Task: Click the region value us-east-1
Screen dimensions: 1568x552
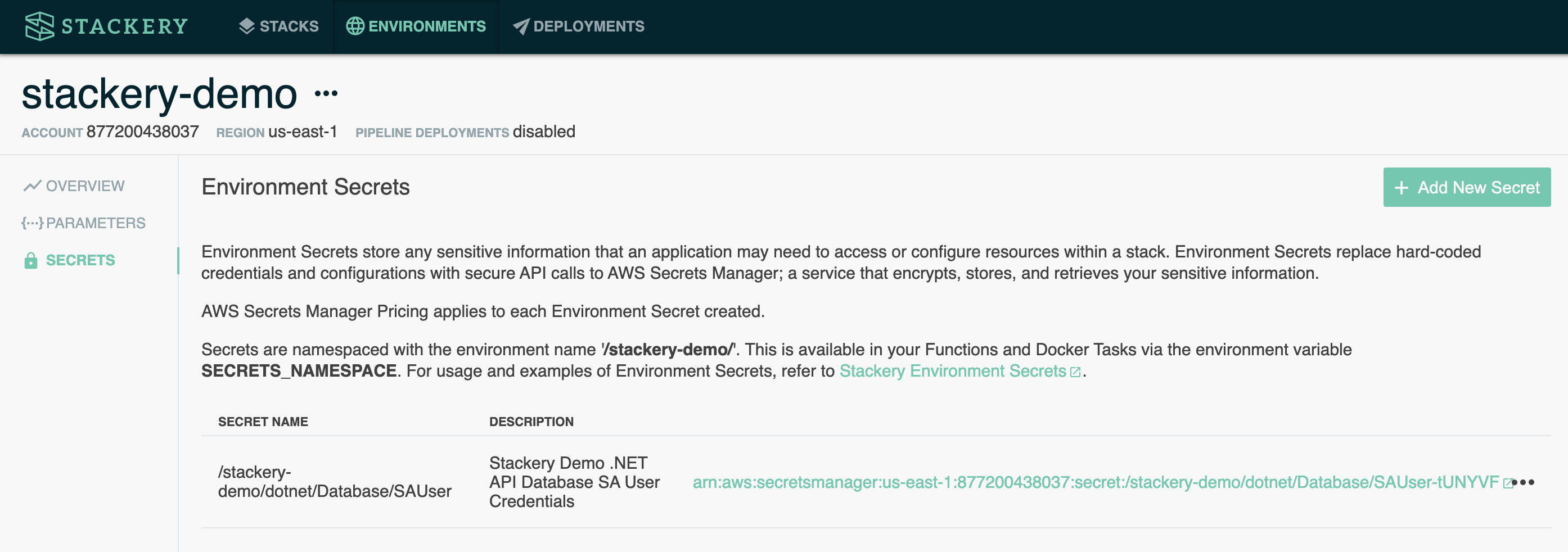Action: click(303, 132)
